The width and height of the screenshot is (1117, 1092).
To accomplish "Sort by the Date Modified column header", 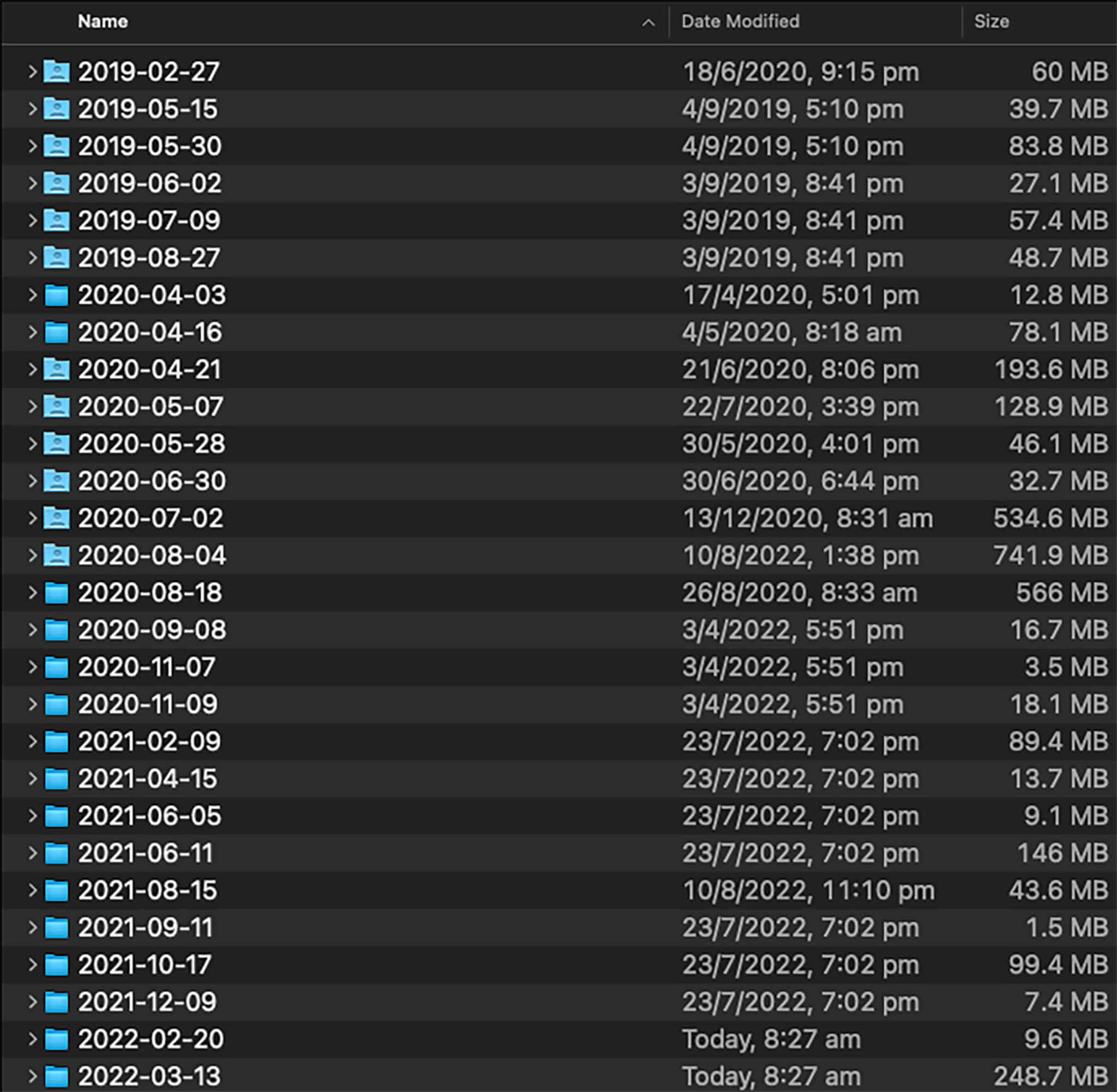I will point(740,22).
